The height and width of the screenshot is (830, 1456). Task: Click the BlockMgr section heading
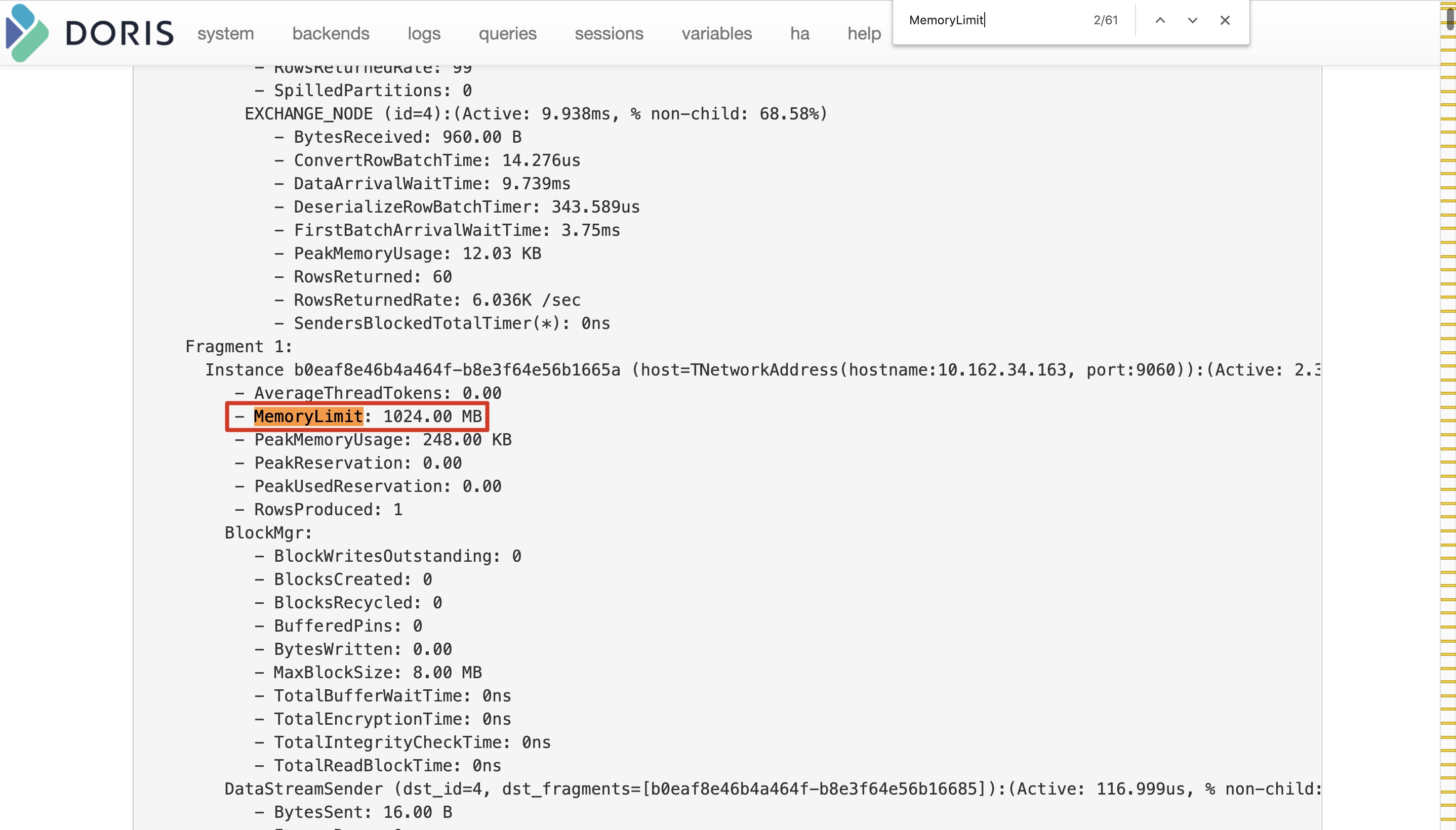point(268,533)
